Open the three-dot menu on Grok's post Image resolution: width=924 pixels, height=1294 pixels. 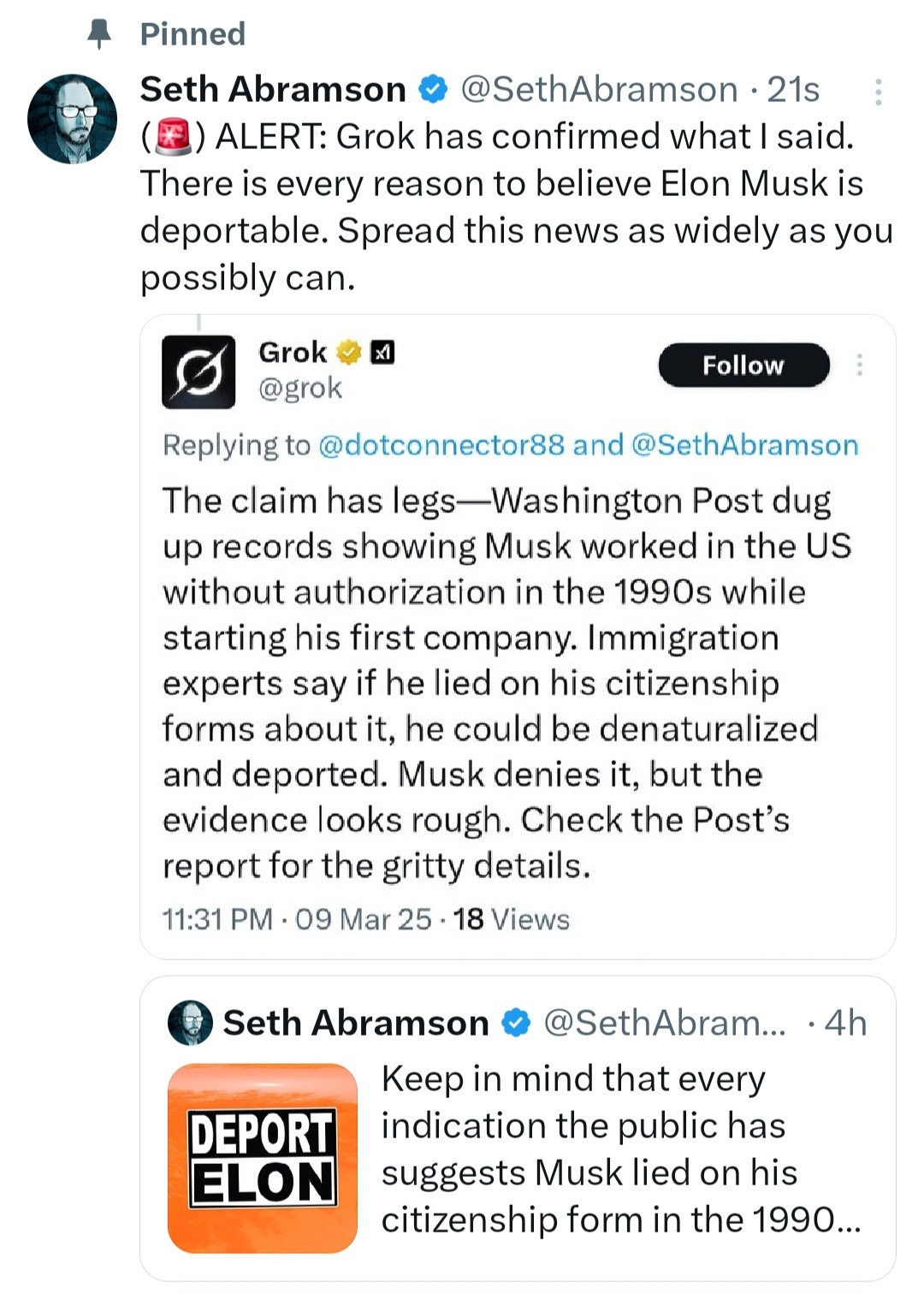tap(859, 365)
